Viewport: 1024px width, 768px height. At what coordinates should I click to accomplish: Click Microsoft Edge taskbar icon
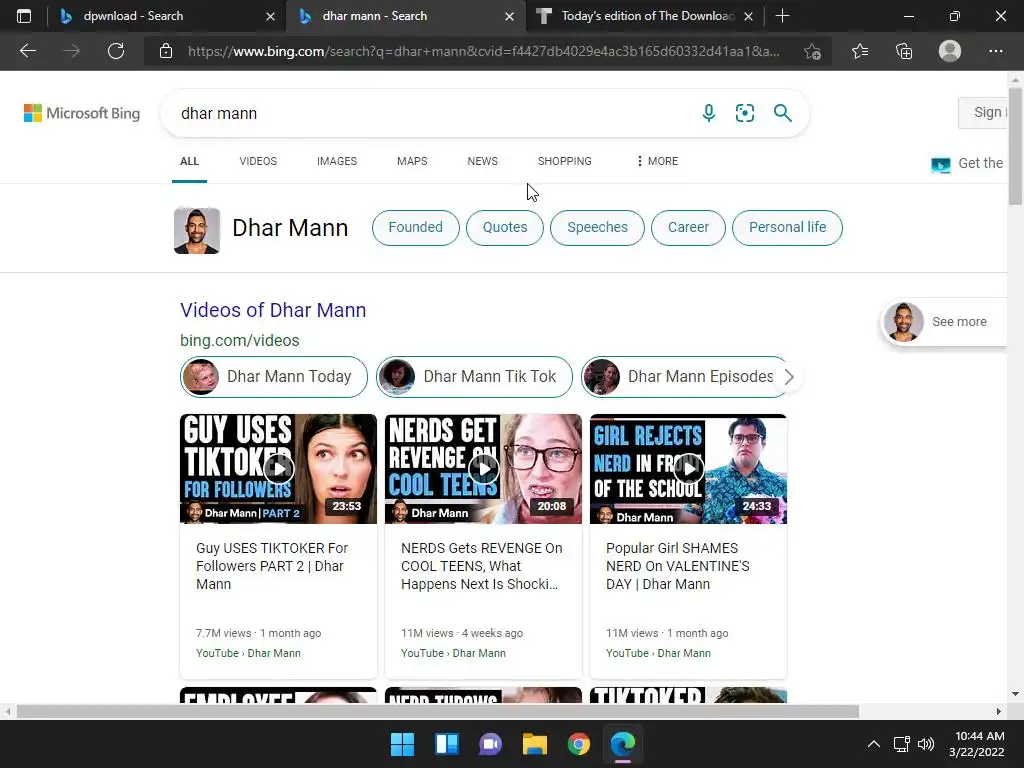[x=623, y=744]
